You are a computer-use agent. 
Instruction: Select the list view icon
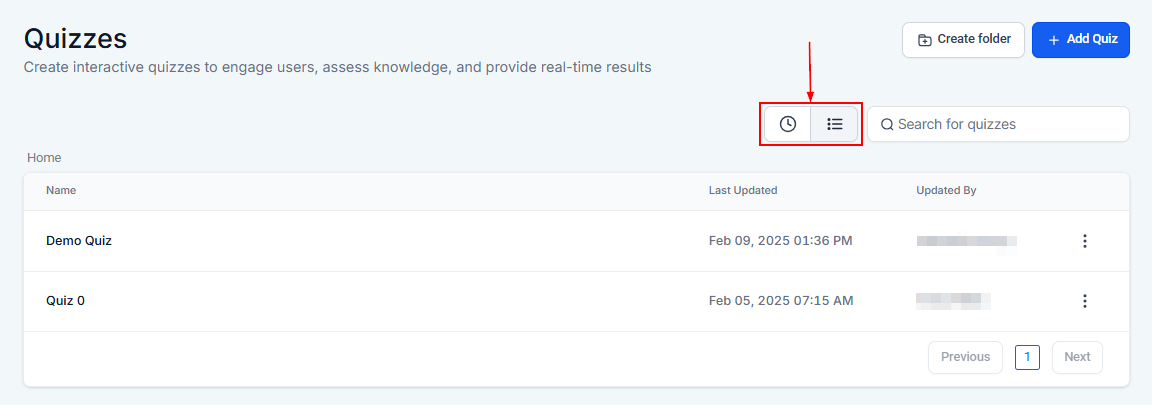834,124
